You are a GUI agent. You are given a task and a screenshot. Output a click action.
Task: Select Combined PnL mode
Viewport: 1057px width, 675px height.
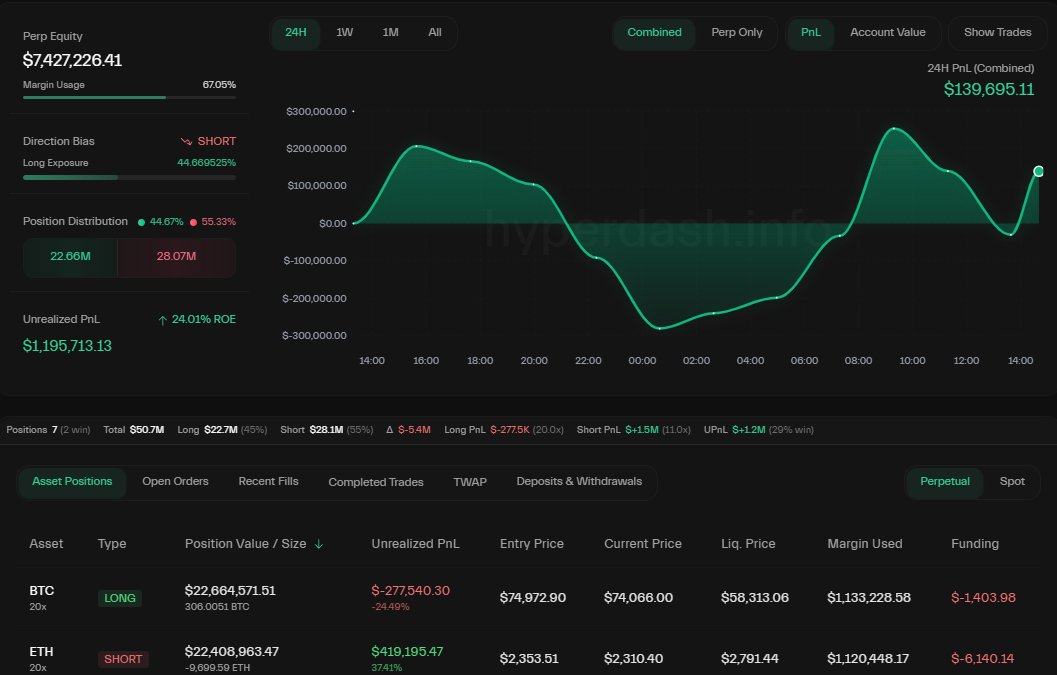[654, 32]
